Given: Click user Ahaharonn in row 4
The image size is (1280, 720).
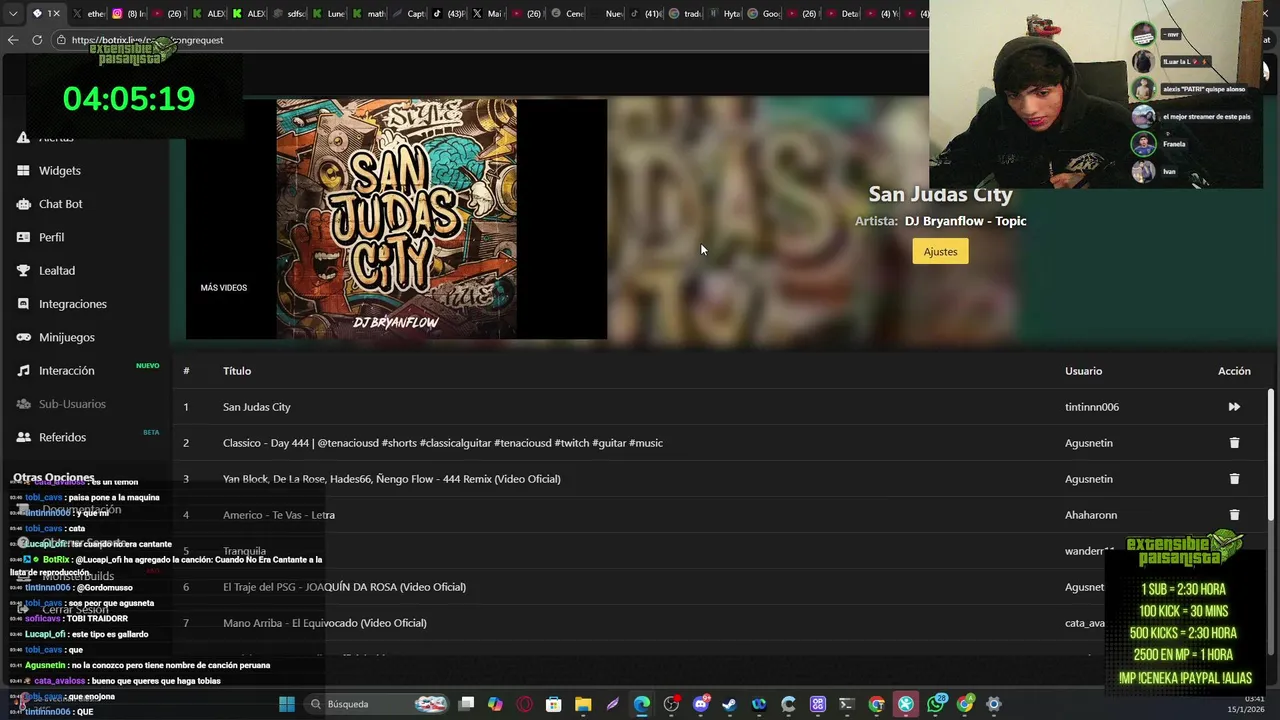Looking at the screenshot, I should click(x=1091, y=515).
